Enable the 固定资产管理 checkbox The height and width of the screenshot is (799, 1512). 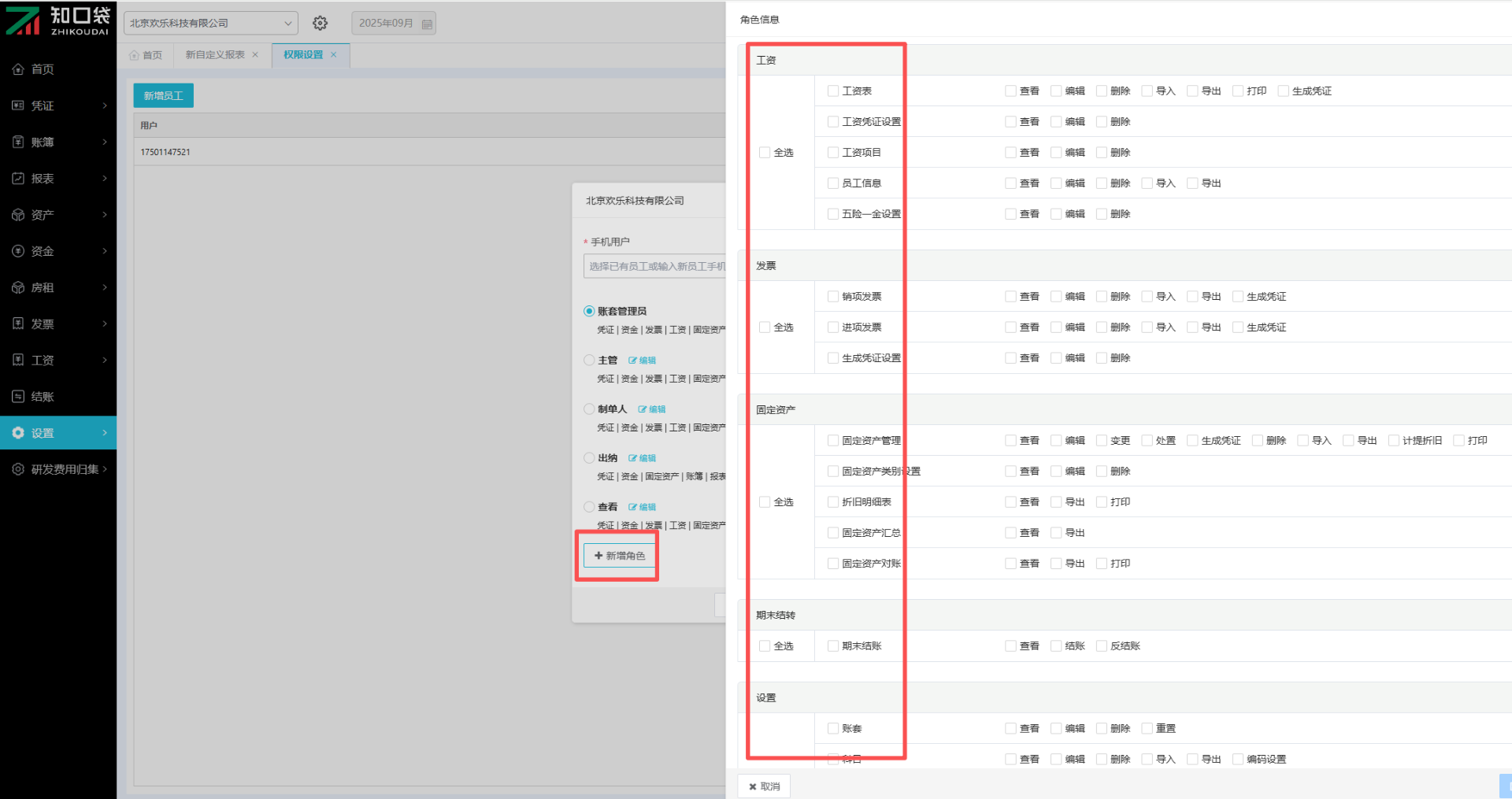coord(833,441)
